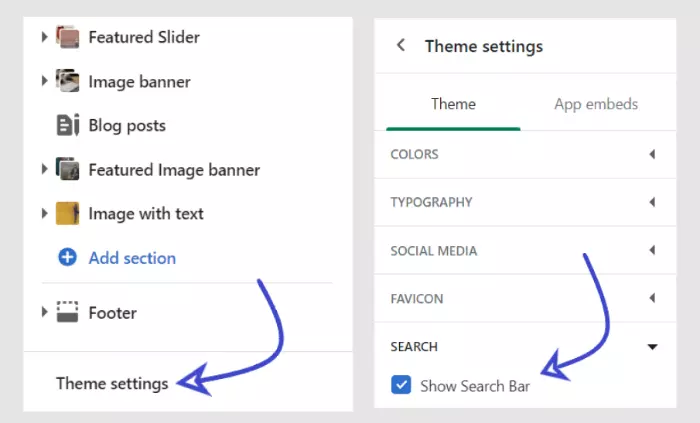700x423 pixels.
Task: Expand the SOCIAL MEDIA settings group arrow
Action: (652, 250)
